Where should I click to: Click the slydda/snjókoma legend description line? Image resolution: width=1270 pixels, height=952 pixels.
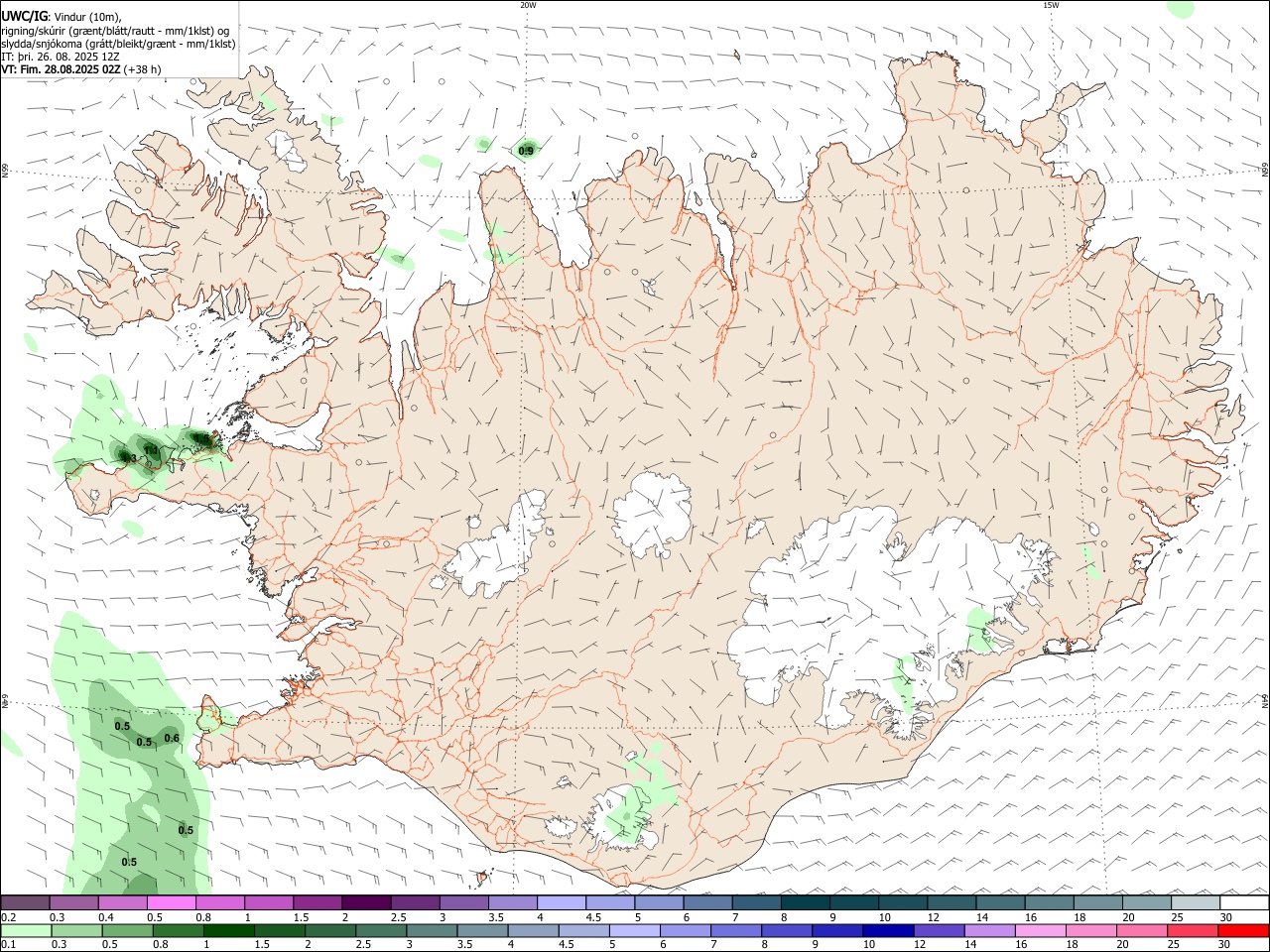[x=118, y=44]
